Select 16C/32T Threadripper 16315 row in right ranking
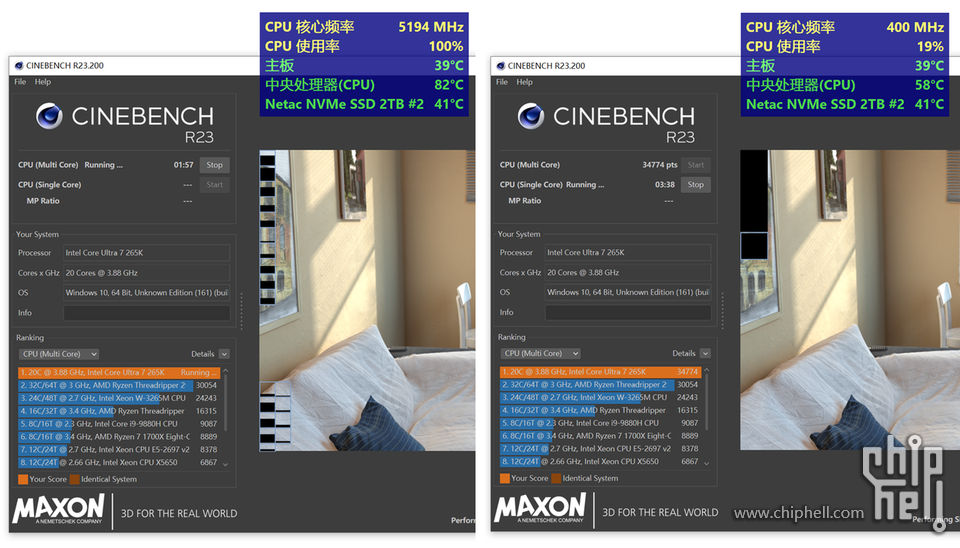This screenshot has height=548, width=960. pos(600,410)
